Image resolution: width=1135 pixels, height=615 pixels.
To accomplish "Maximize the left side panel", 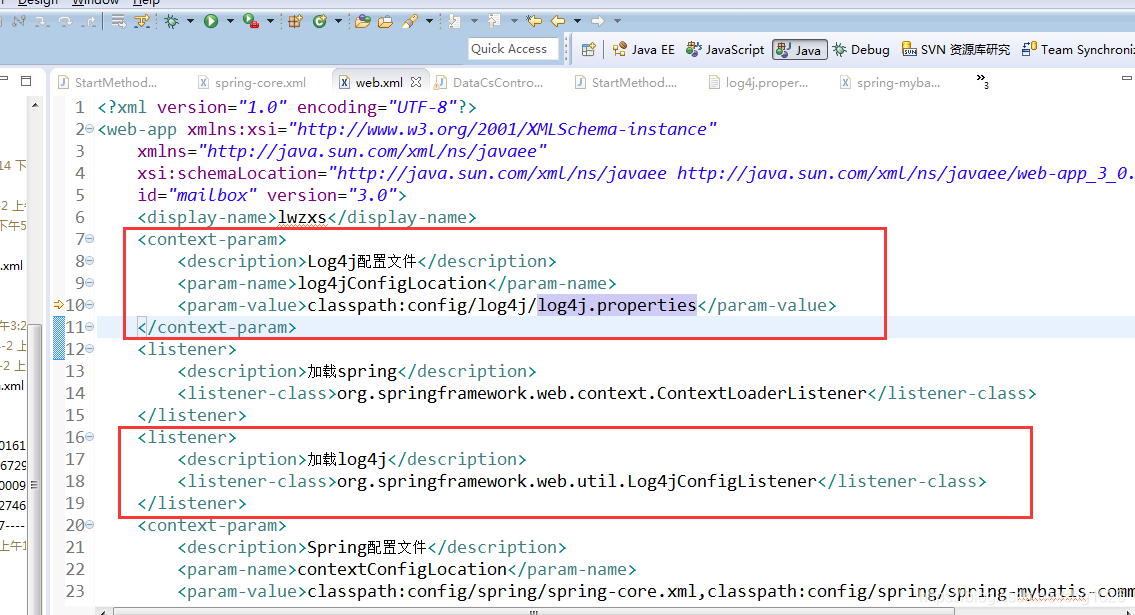I will point(26,81).
